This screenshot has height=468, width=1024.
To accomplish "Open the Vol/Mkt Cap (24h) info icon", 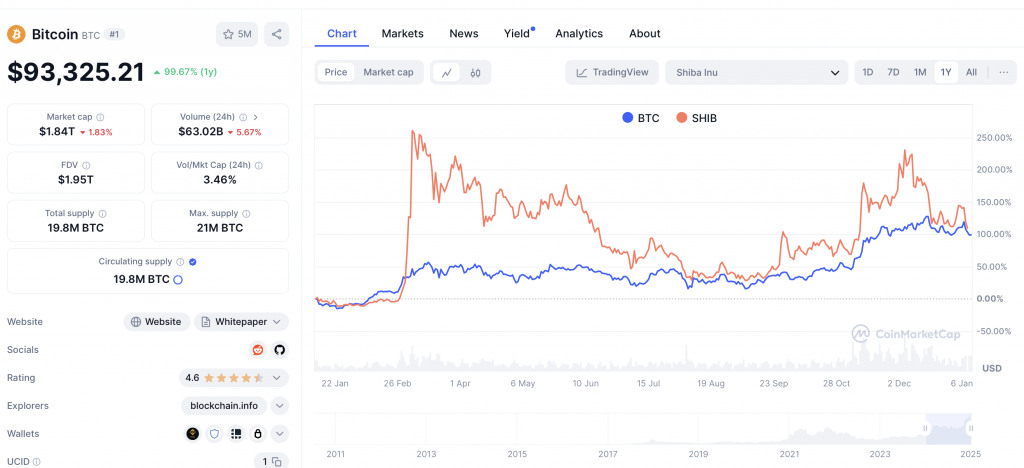I will coord(259,166).
